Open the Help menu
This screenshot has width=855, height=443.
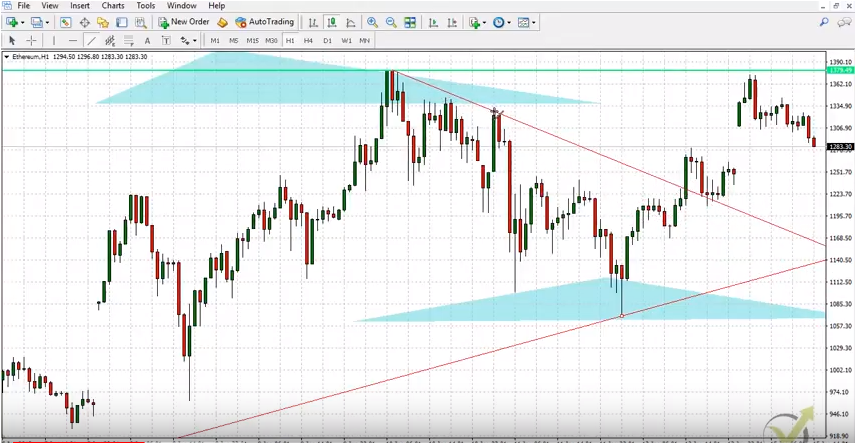click(216, 6)
